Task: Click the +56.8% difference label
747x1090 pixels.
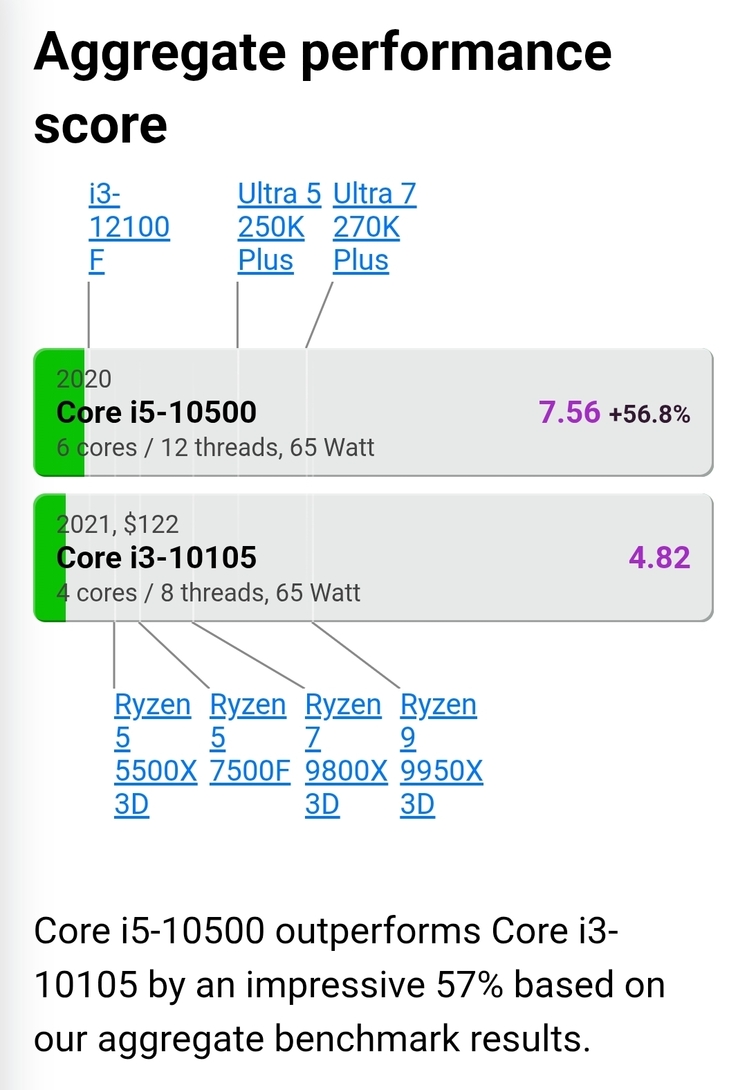Action: click(650, 414)
